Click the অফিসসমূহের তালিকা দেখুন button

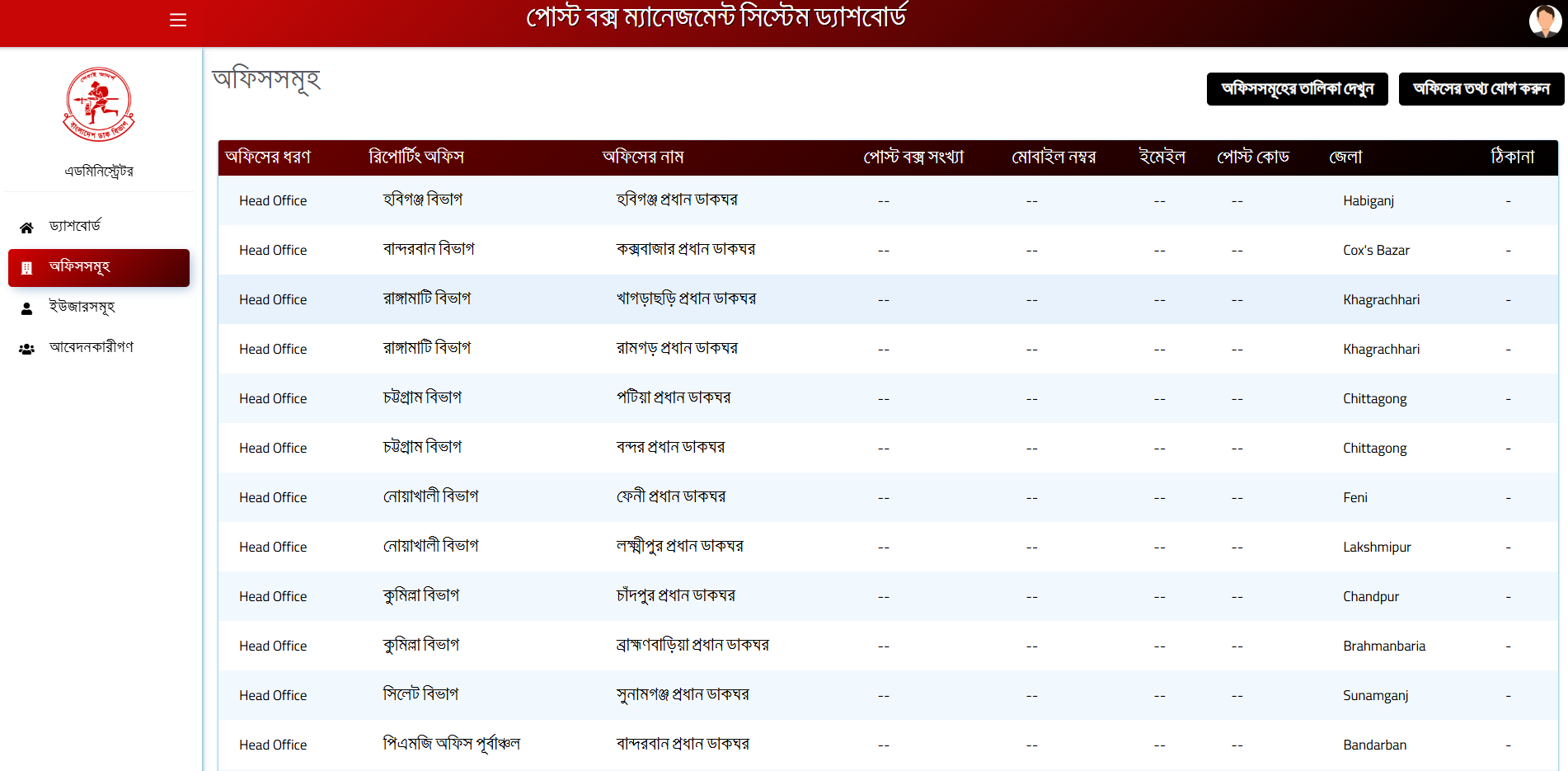point(1297,89)
